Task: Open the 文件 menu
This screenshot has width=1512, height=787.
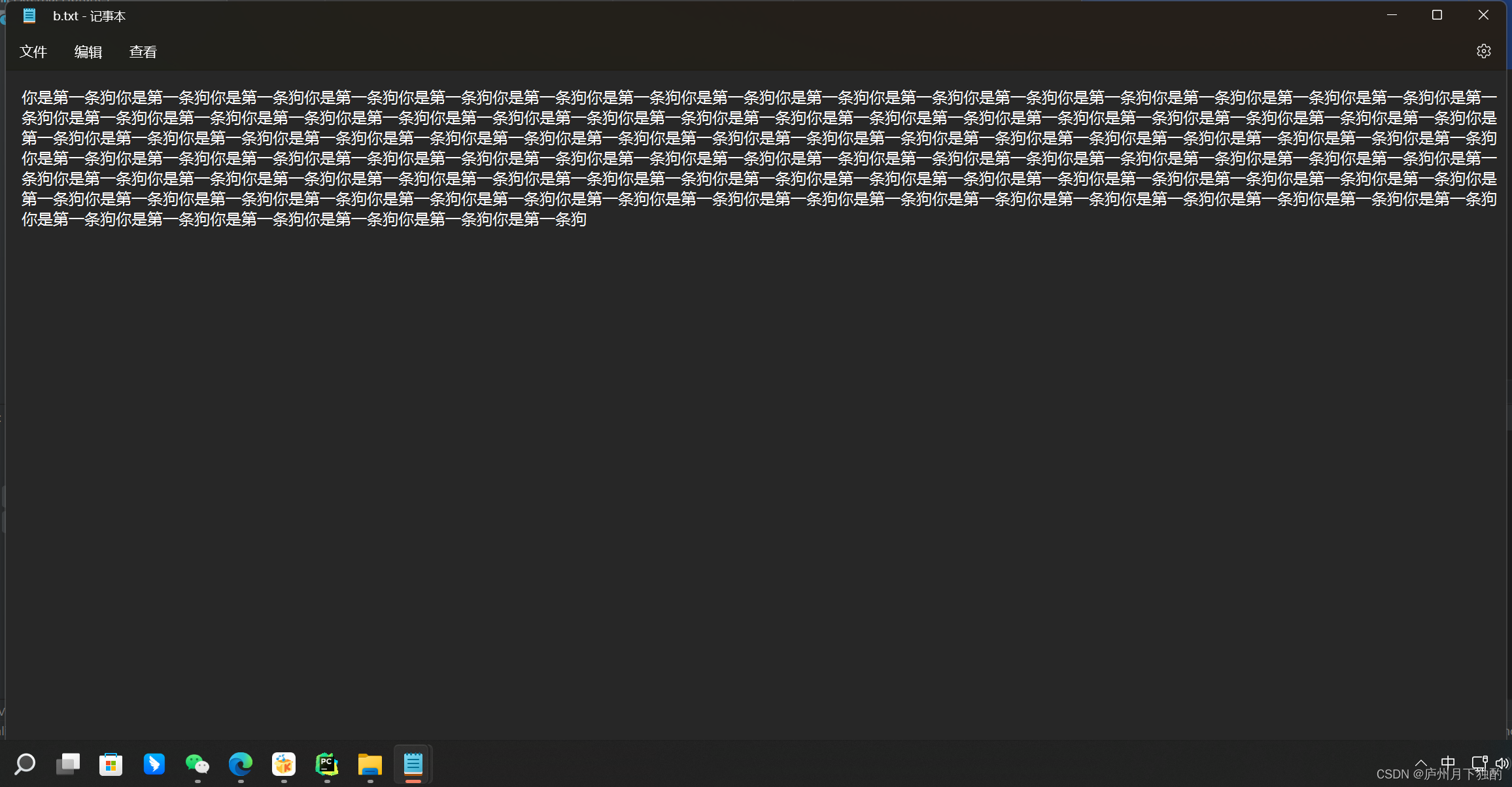Action: click(33, 52)
